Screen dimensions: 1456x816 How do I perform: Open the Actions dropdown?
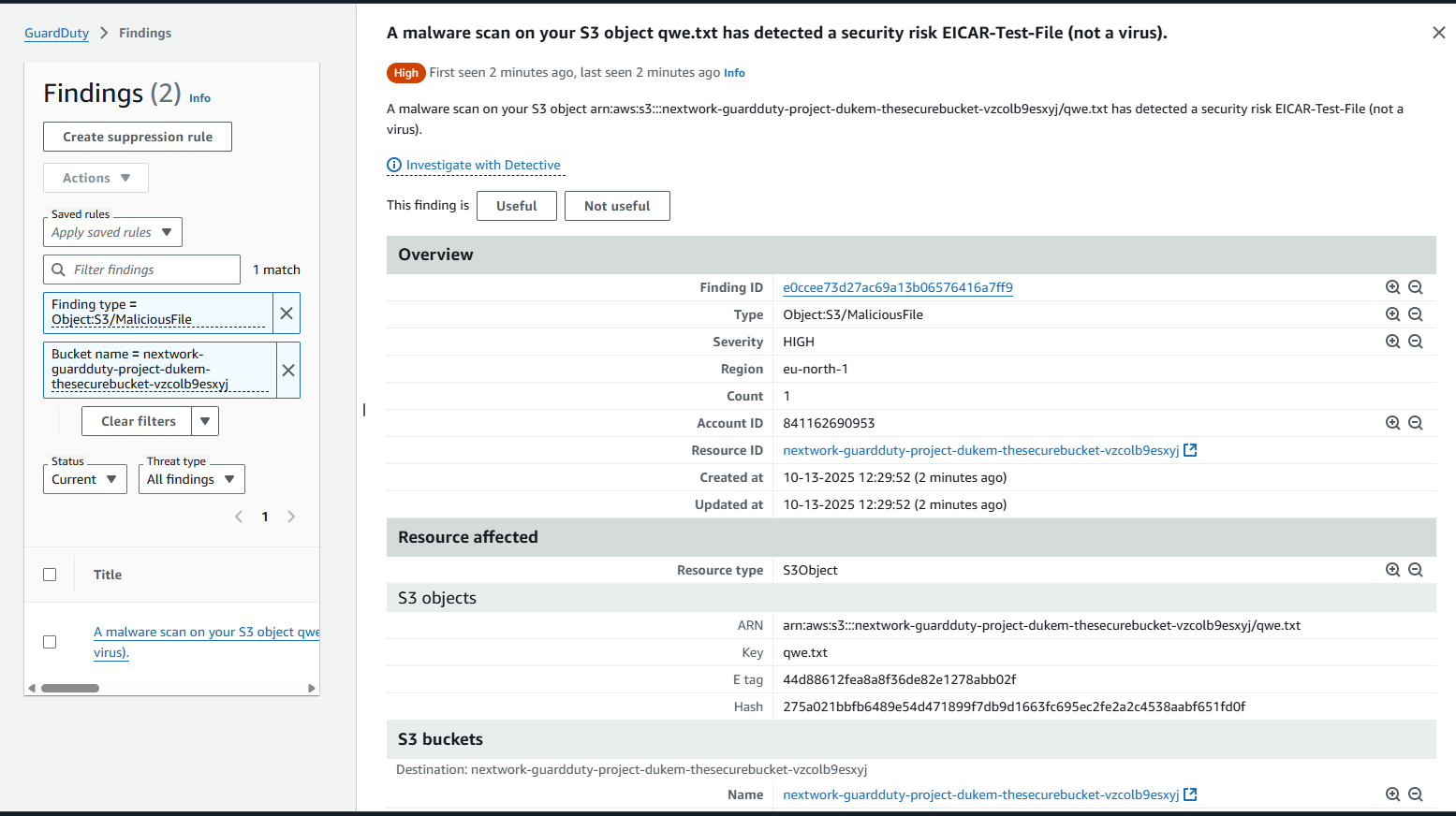(95, 177)
